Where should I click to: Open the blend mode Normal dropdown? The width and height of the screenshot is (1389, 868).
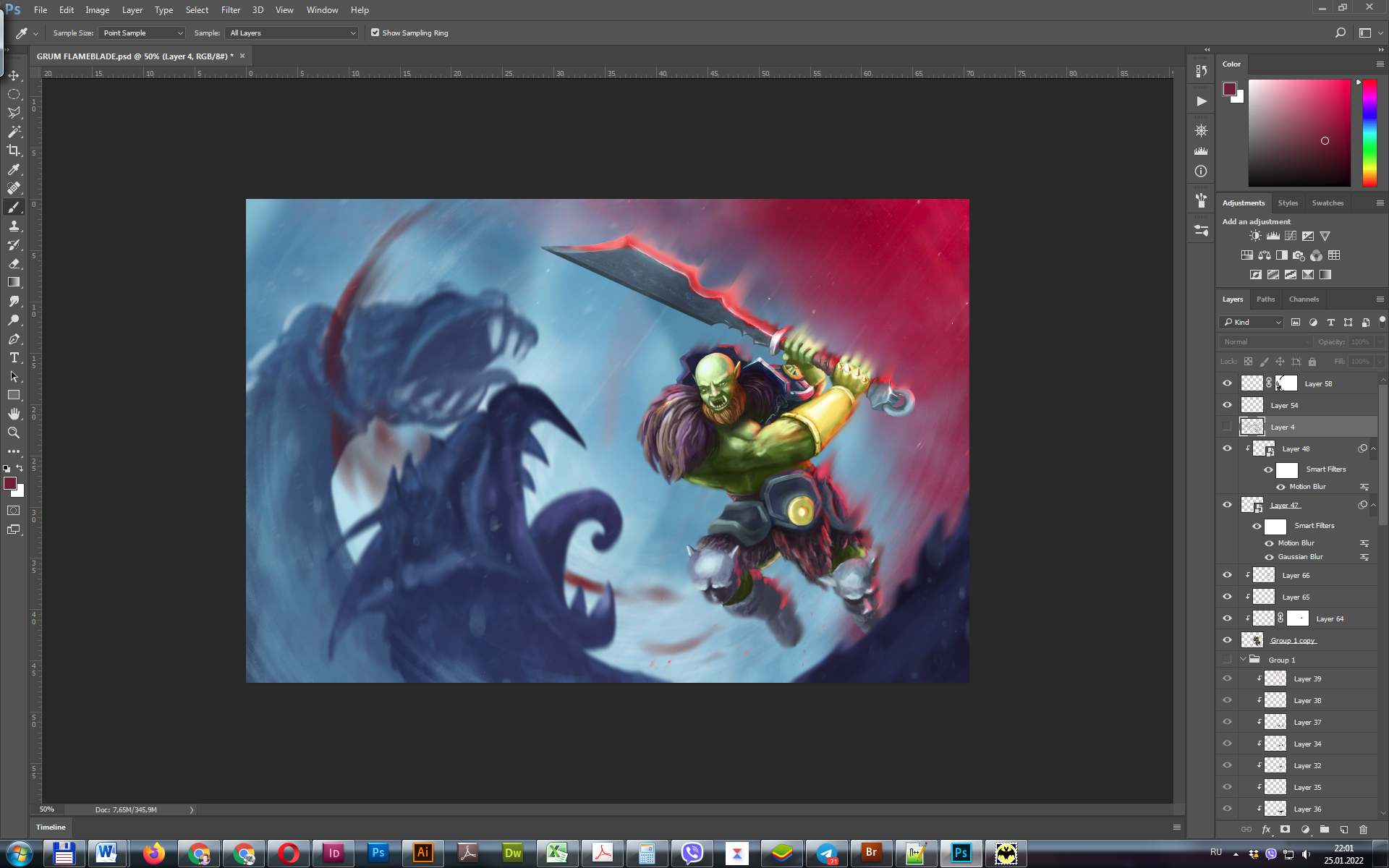point(1266,341)
